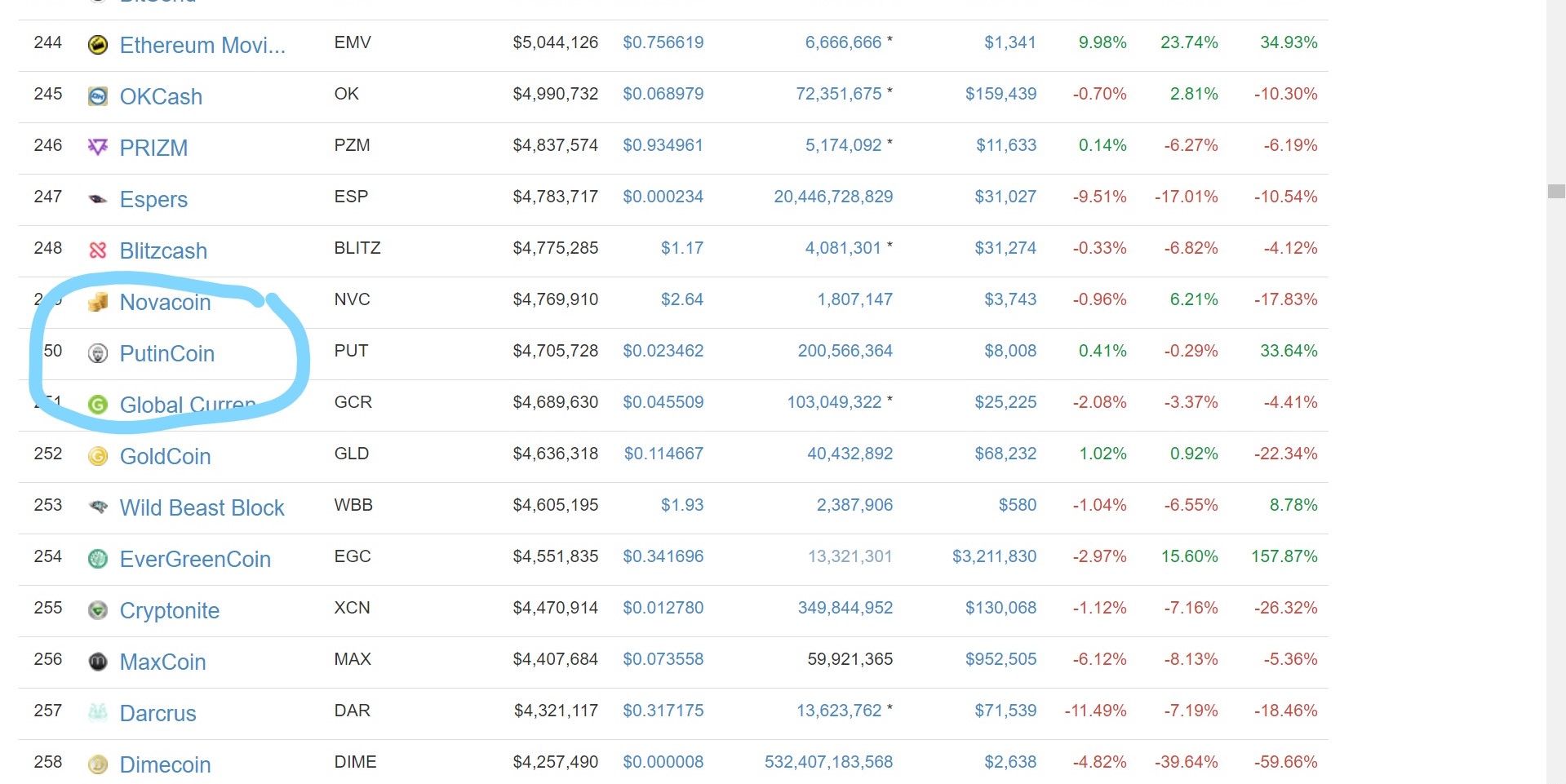Click the Dimecoin logo icon
This screenshot has height=784, width=1566.
(x=98, y=764)
